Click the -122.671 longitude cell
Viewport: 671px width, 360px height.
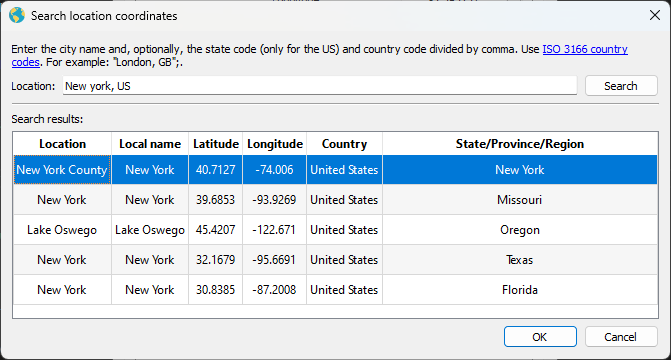274,230
